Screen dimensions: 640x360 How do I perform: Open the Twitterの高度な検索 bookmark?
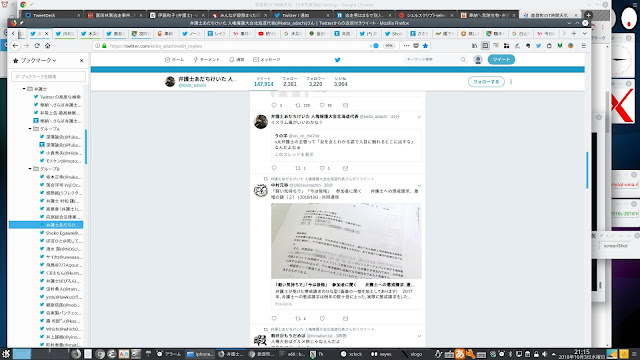tap(57, 97)
